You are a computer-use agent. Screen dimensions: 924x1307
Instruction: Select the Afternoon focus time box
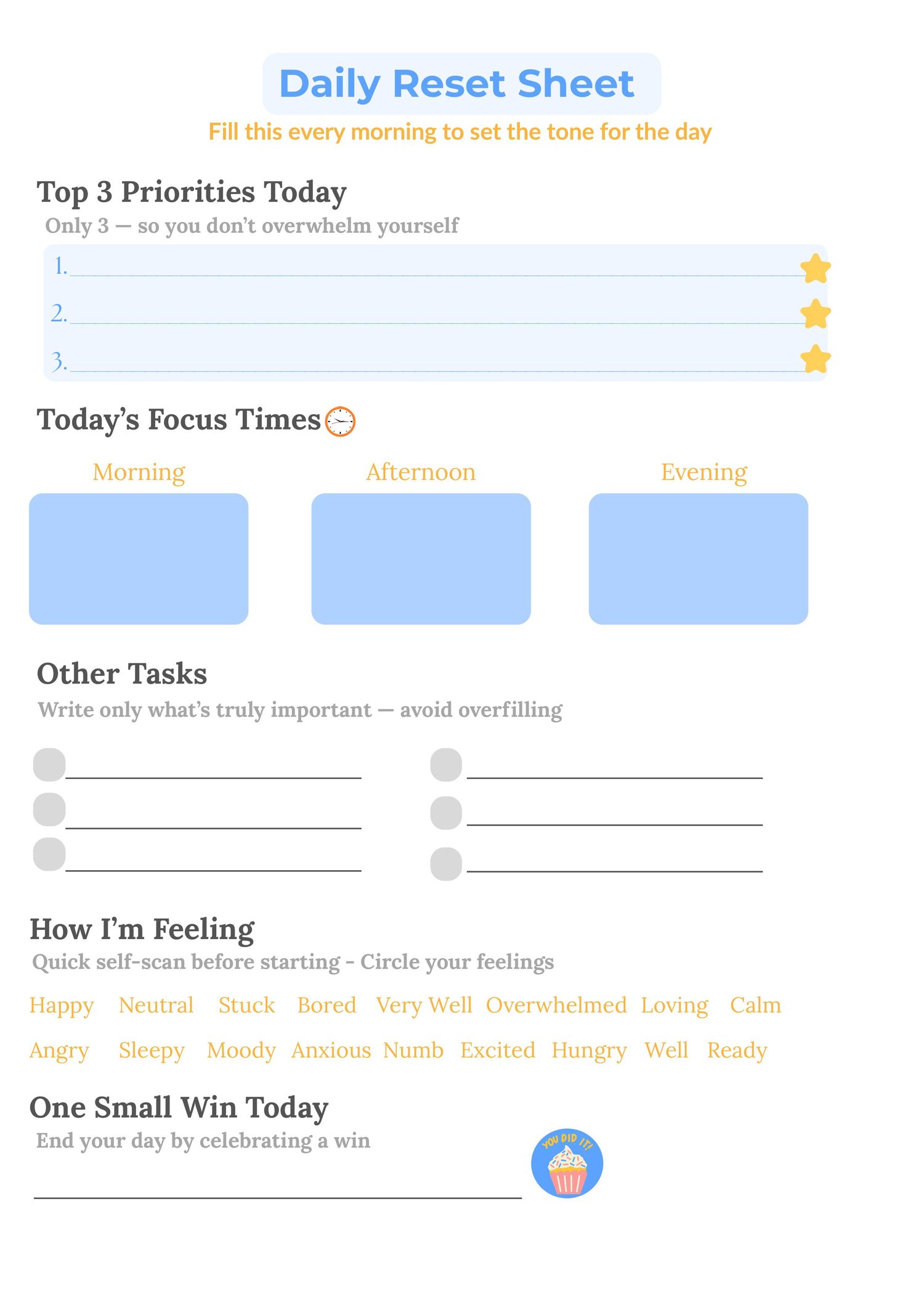tap(421, 559)
